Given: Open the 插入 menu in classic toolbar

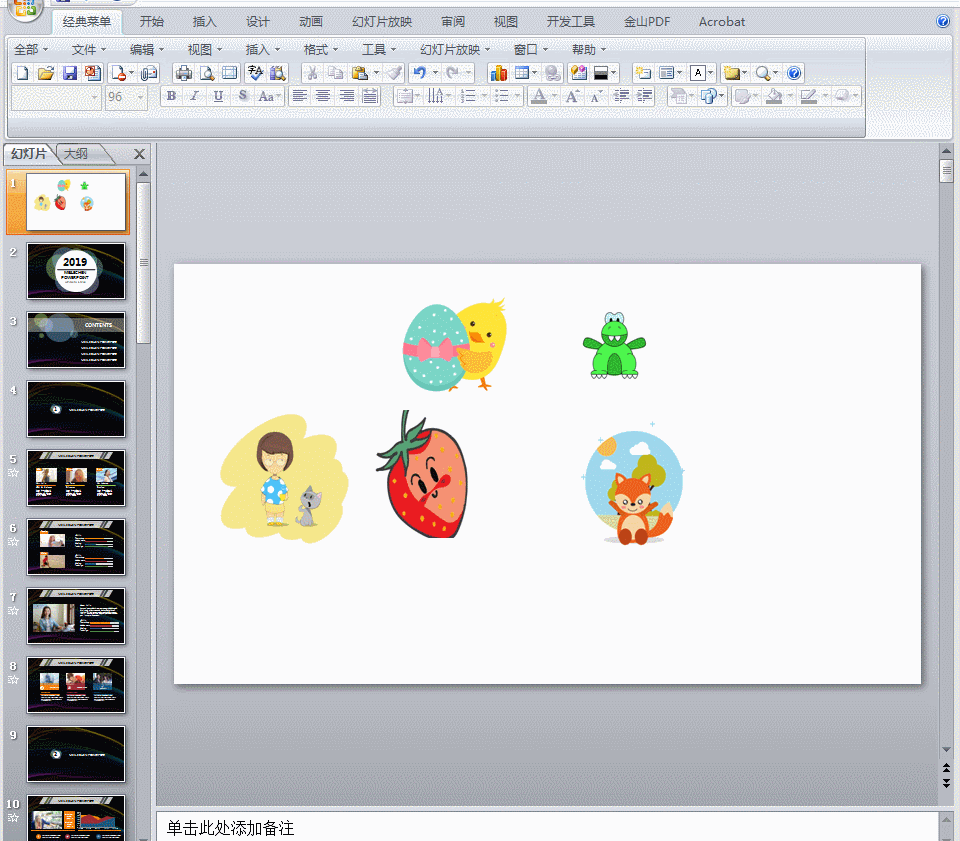Looking at the screenshot, I should (258, 48).
